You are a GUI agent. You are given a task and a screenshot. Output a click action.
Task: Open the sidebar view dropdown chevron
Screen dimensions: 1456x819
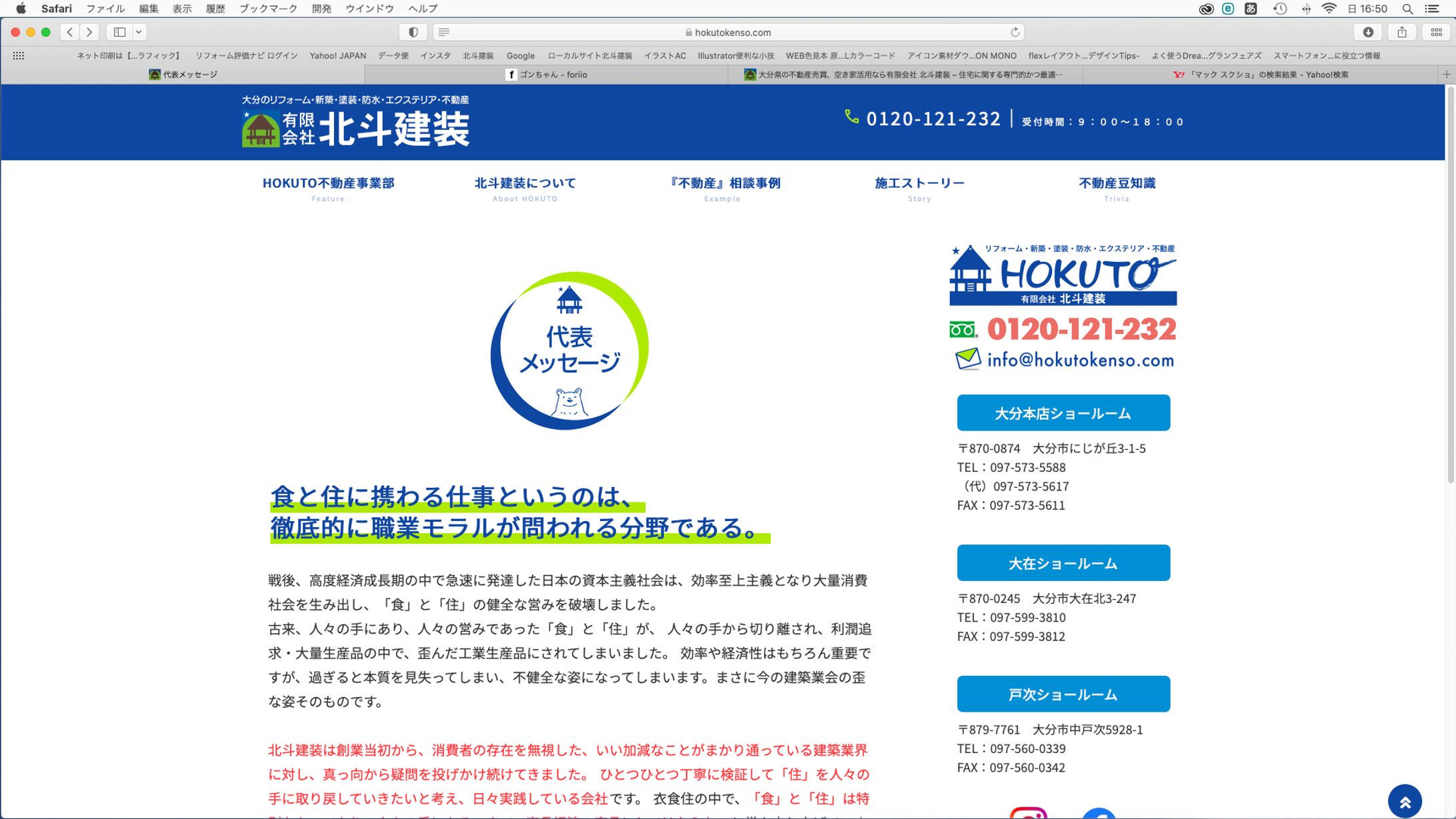pos(139,31)
